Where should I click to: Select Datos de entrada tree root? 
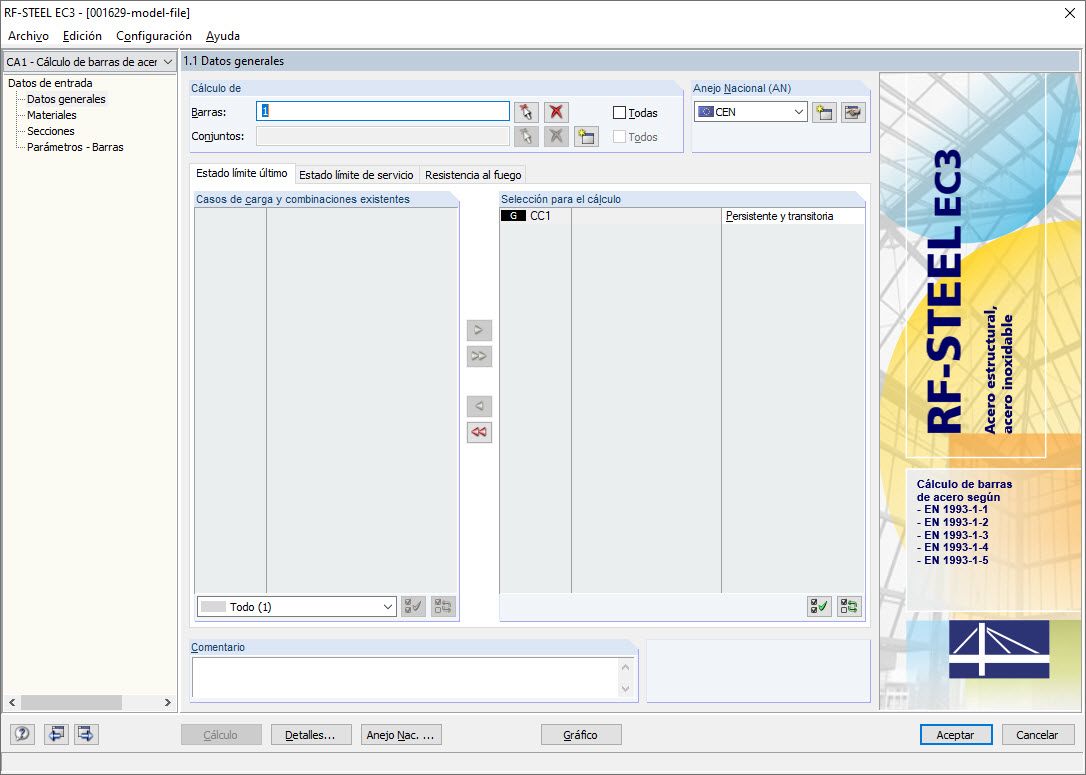coord(50,83)
